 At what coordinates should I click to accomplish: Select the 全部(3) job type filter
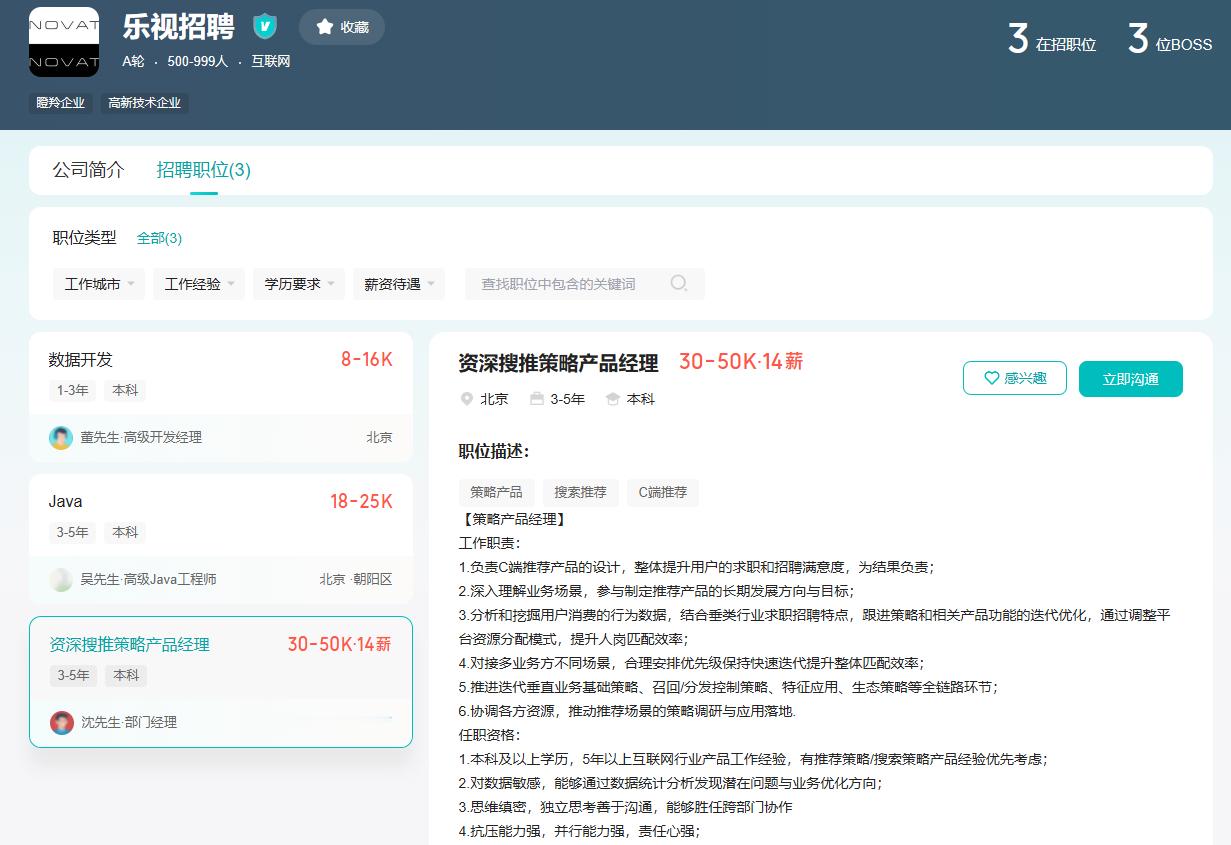(x=159, y=238)
